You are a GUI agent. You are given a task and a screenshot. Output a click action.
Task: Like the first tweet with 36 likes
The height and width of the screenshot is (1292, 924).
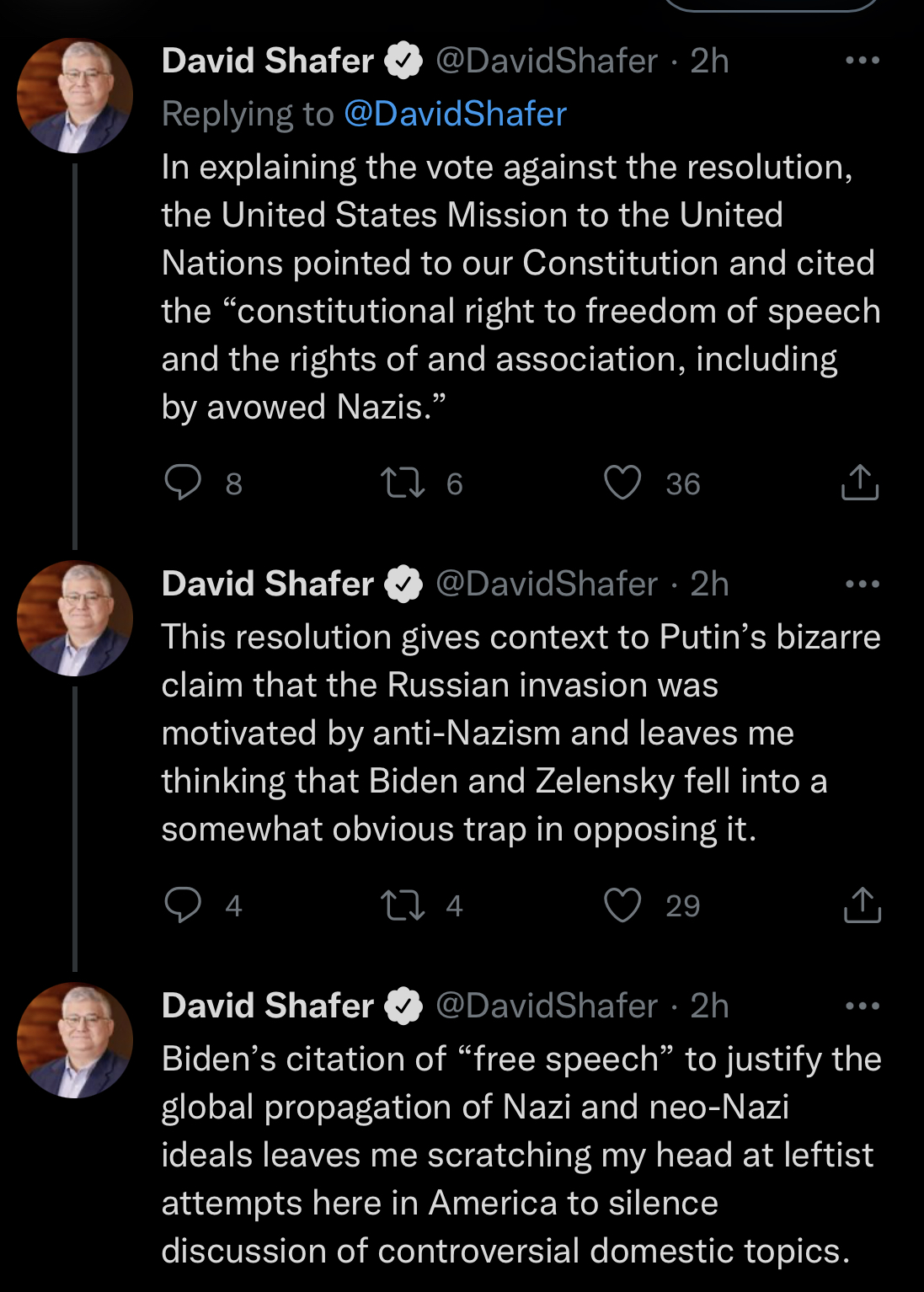(x=622, y=483)
